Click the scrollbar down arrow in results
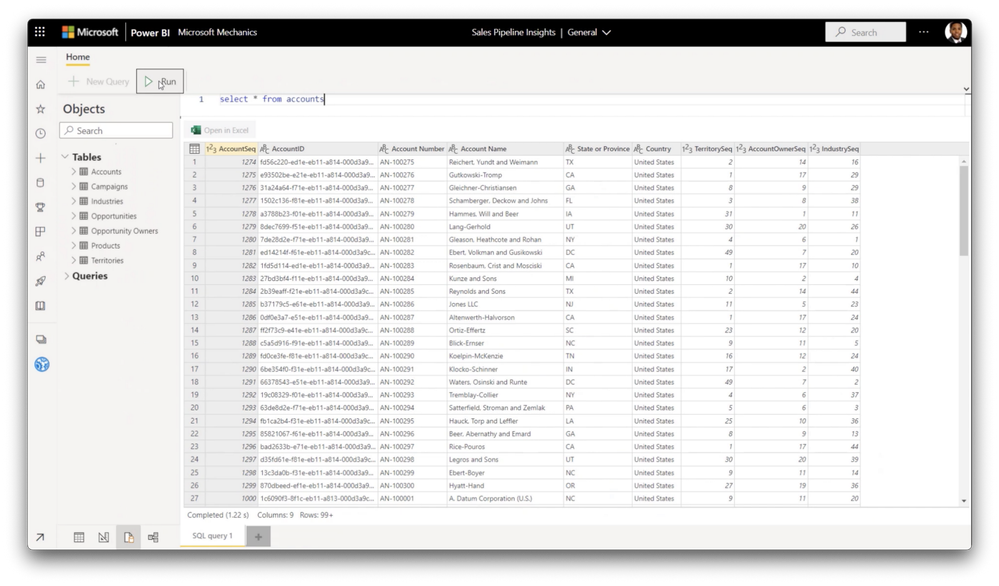Viewport: 999px width, 586px height. click(963, 501)
